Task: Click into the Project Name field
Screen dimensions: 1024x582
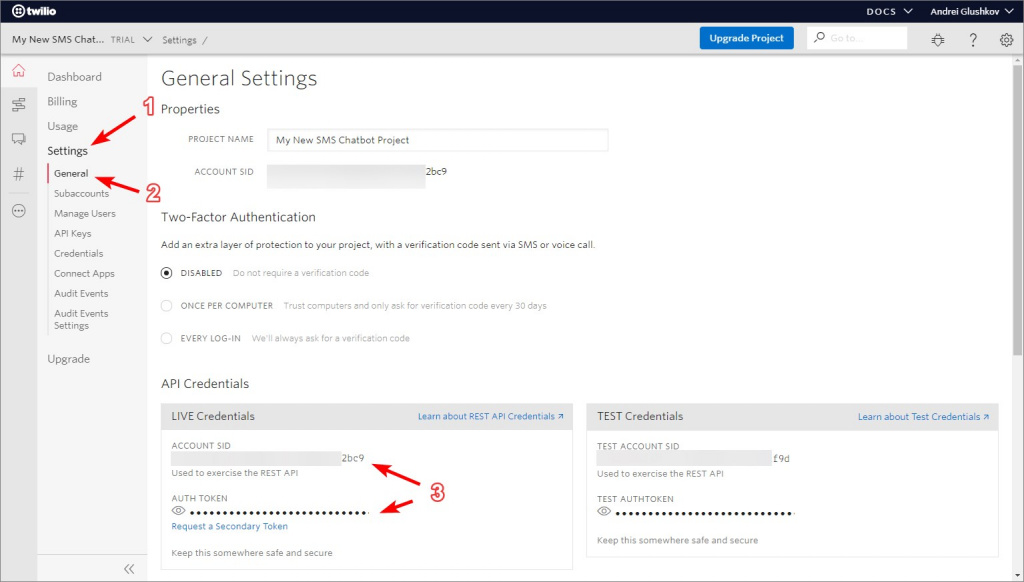Action: coord(437,140)
